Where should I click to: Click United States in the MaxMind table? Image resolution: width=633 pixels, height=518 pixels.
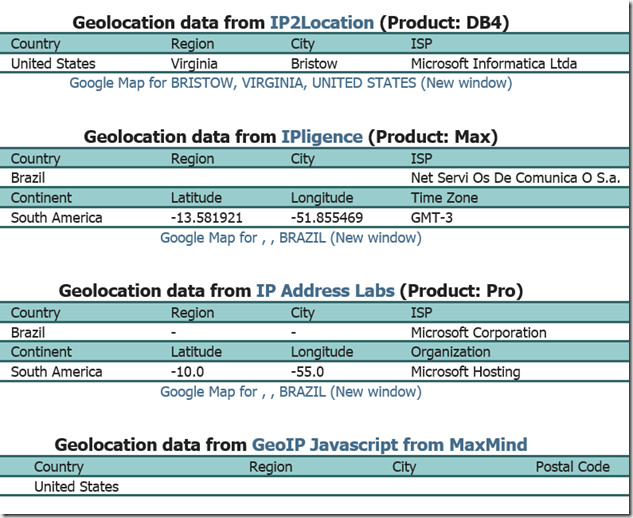(76, 487)
